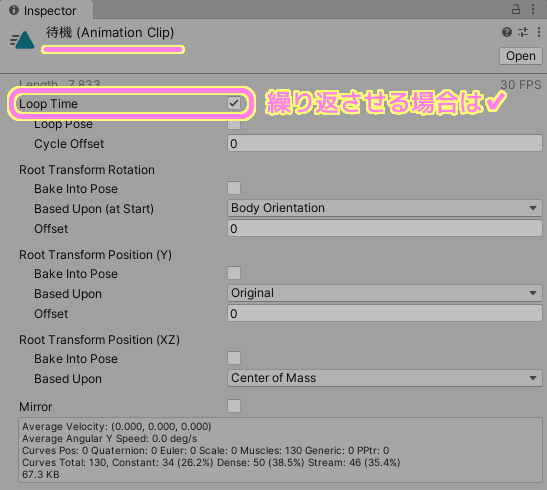Click the Open button
The width and height of the screenshot is (547, 490).
(521, 56)
